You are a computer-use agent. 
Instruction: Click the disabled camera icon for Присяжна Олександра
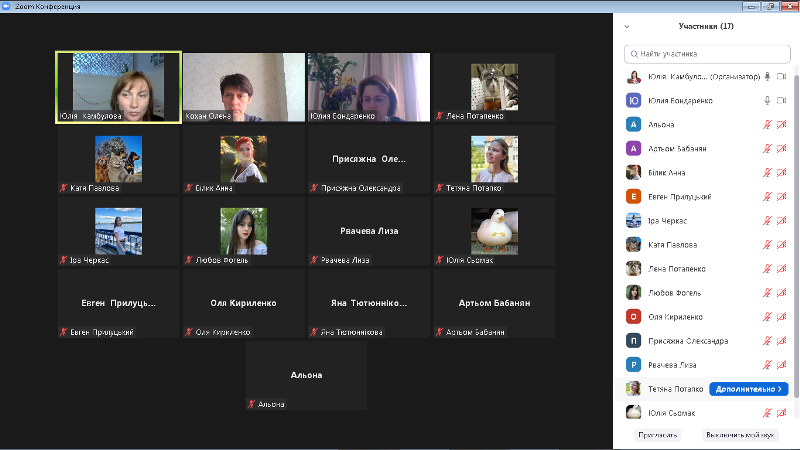(x=781, y=340)
